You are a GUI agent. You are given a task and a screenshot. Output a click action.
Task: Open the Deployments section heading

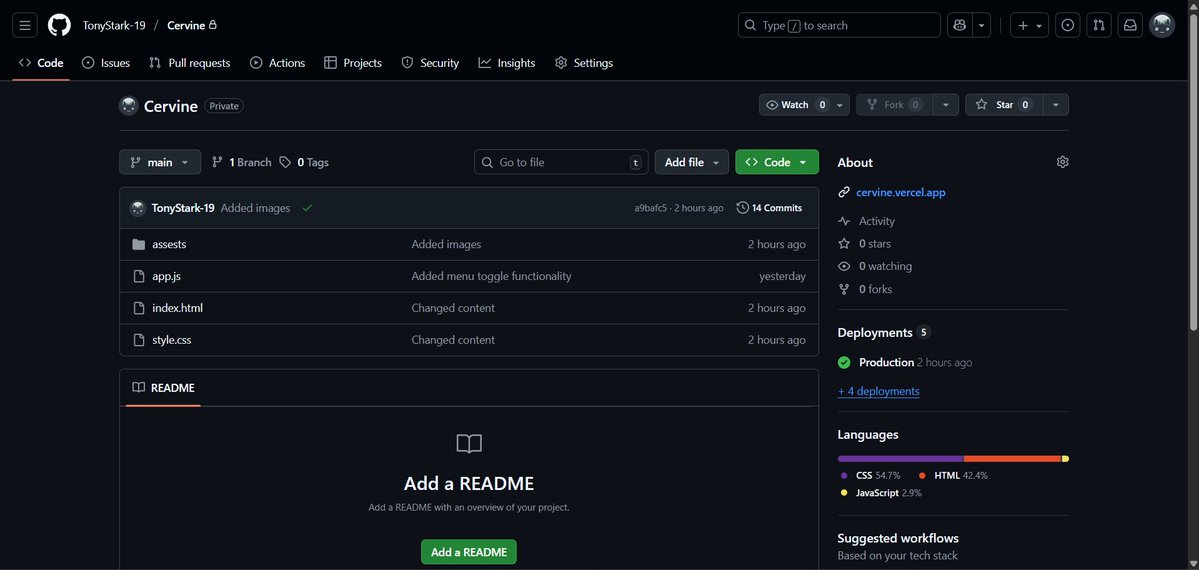pyautogui.click(x=875, y=333)
